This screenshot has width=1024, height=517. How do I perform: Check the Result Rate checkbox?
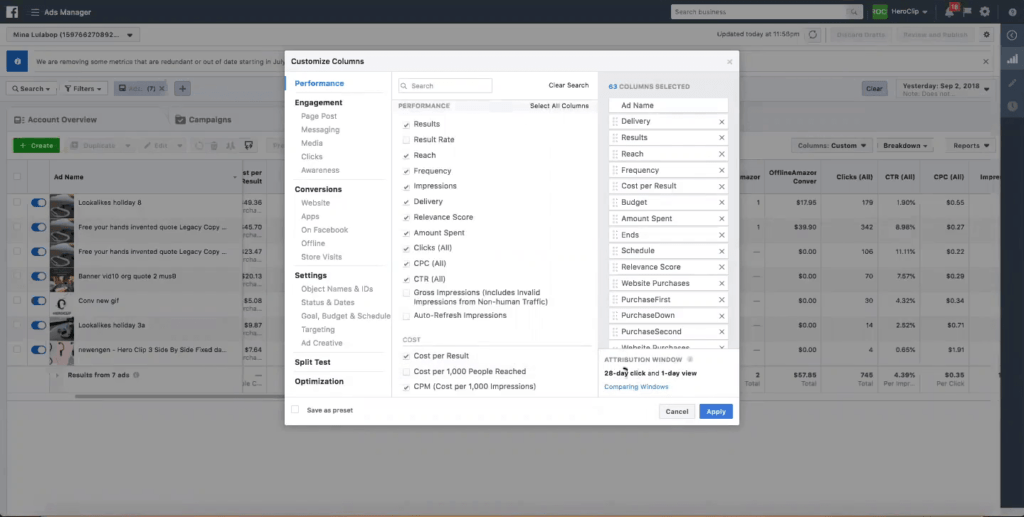pyautogui.click(x=406, y=140)
